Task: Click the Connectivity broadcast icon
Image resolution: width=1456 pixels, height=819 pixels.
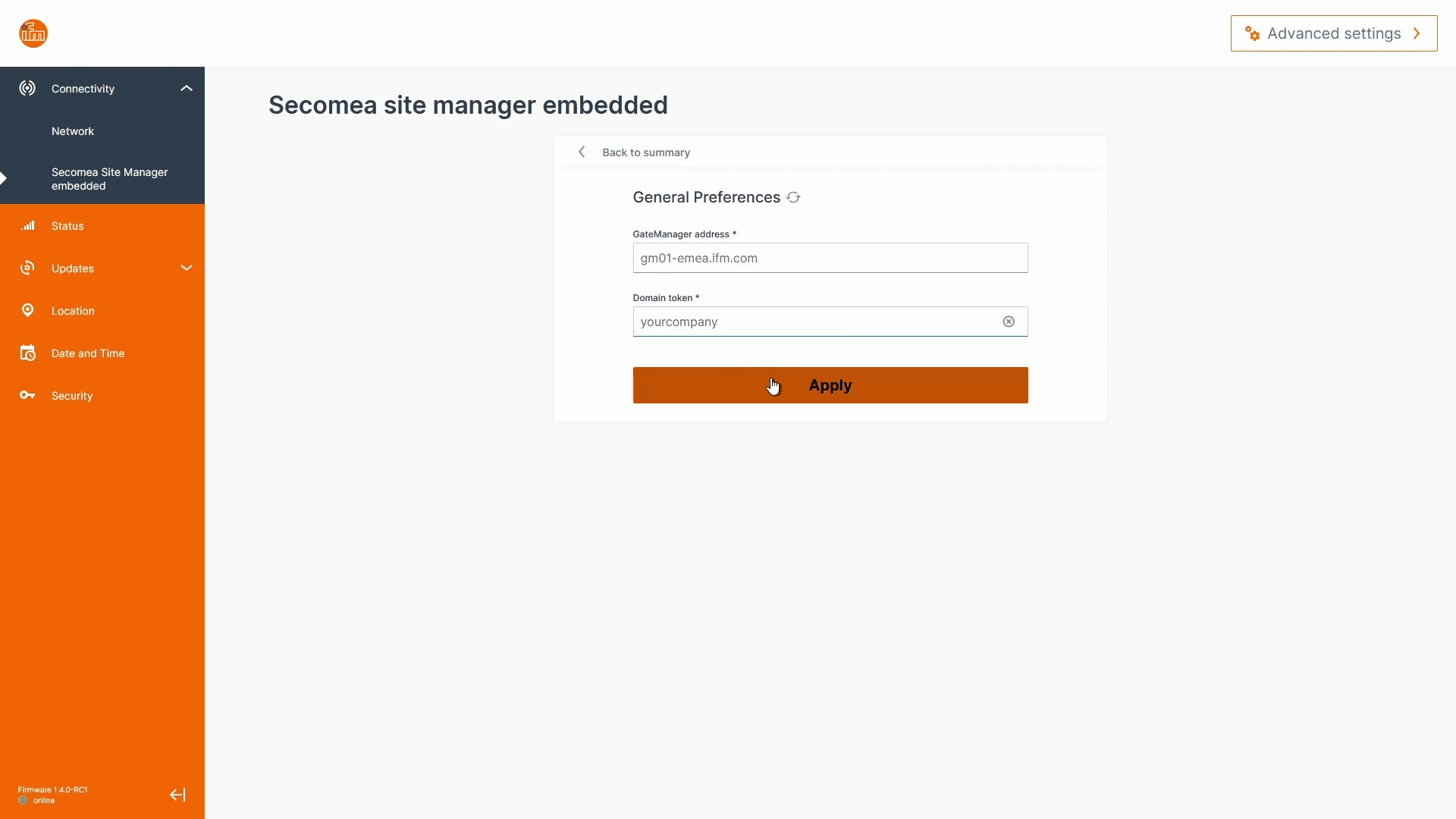Action: pyautogui.click(x=27, y=88)
